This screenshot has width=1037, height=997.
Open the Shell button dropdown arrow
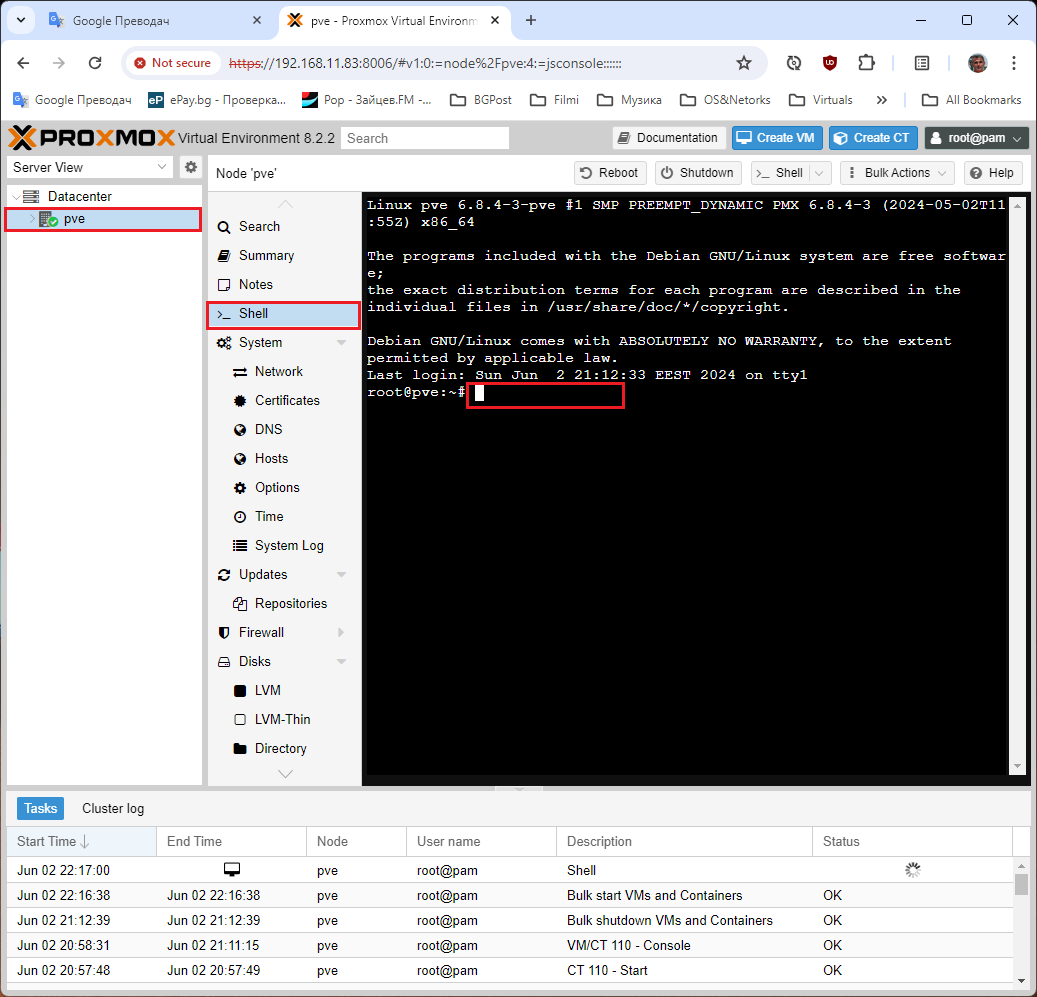[819, 173]
